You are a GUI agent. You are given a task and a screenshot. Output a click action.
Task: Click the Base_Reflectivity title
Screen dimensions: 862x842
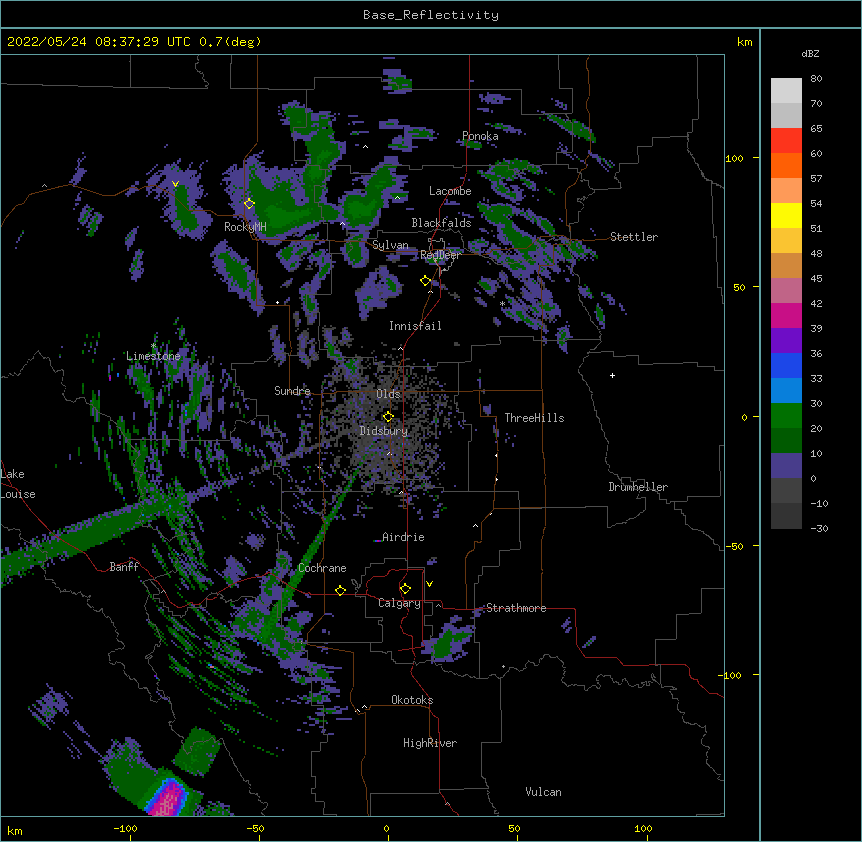[431, 15]
